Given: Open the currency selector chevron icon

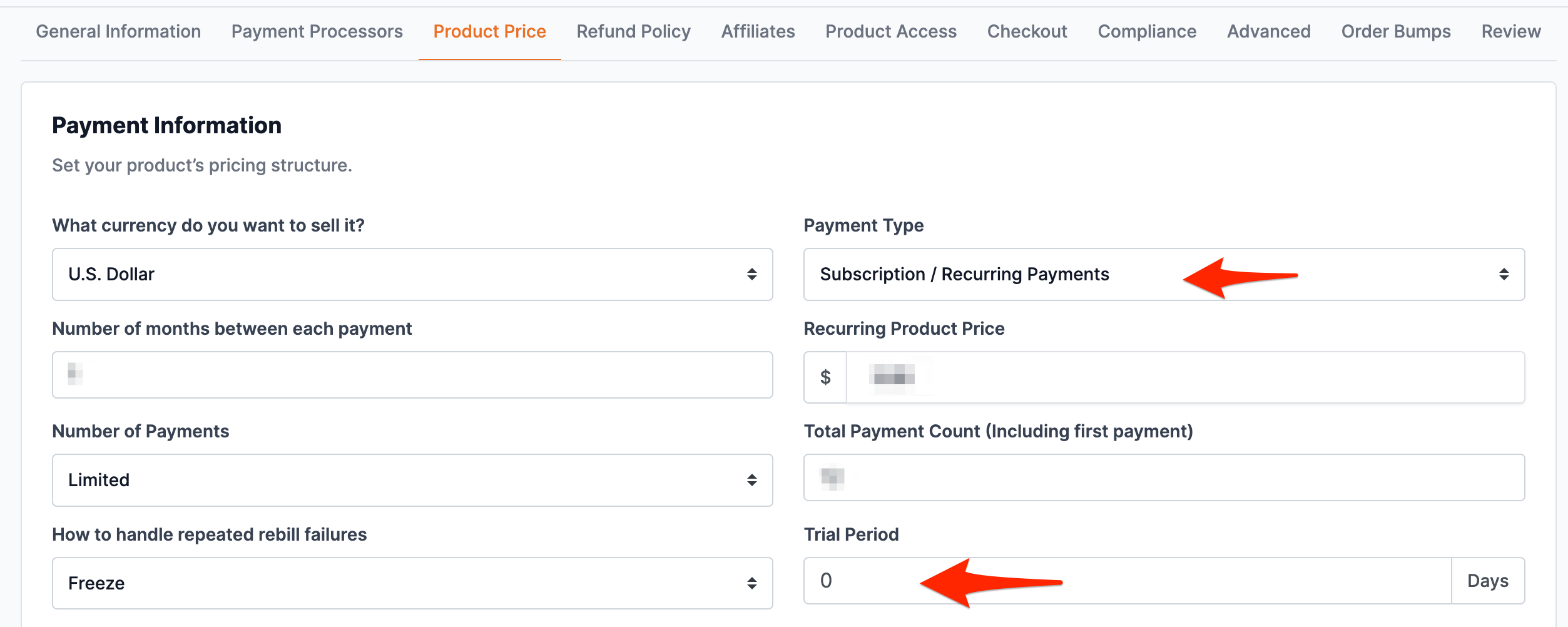Looking at the screenshot, I should (x=752, y=274).
